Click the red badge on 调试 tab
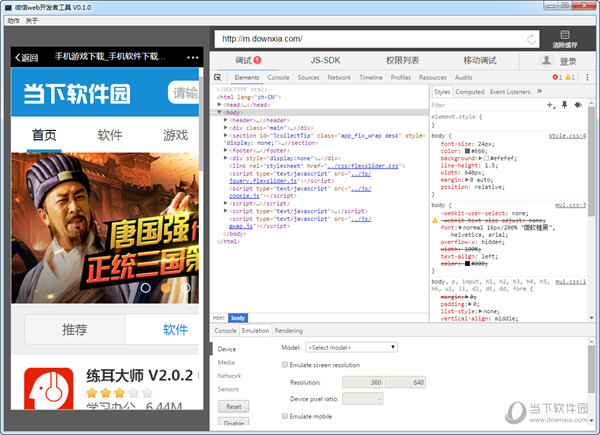Image resolution: width=600 pixels, height=435 pixels. pyautogui.click(x=258, y=60)
